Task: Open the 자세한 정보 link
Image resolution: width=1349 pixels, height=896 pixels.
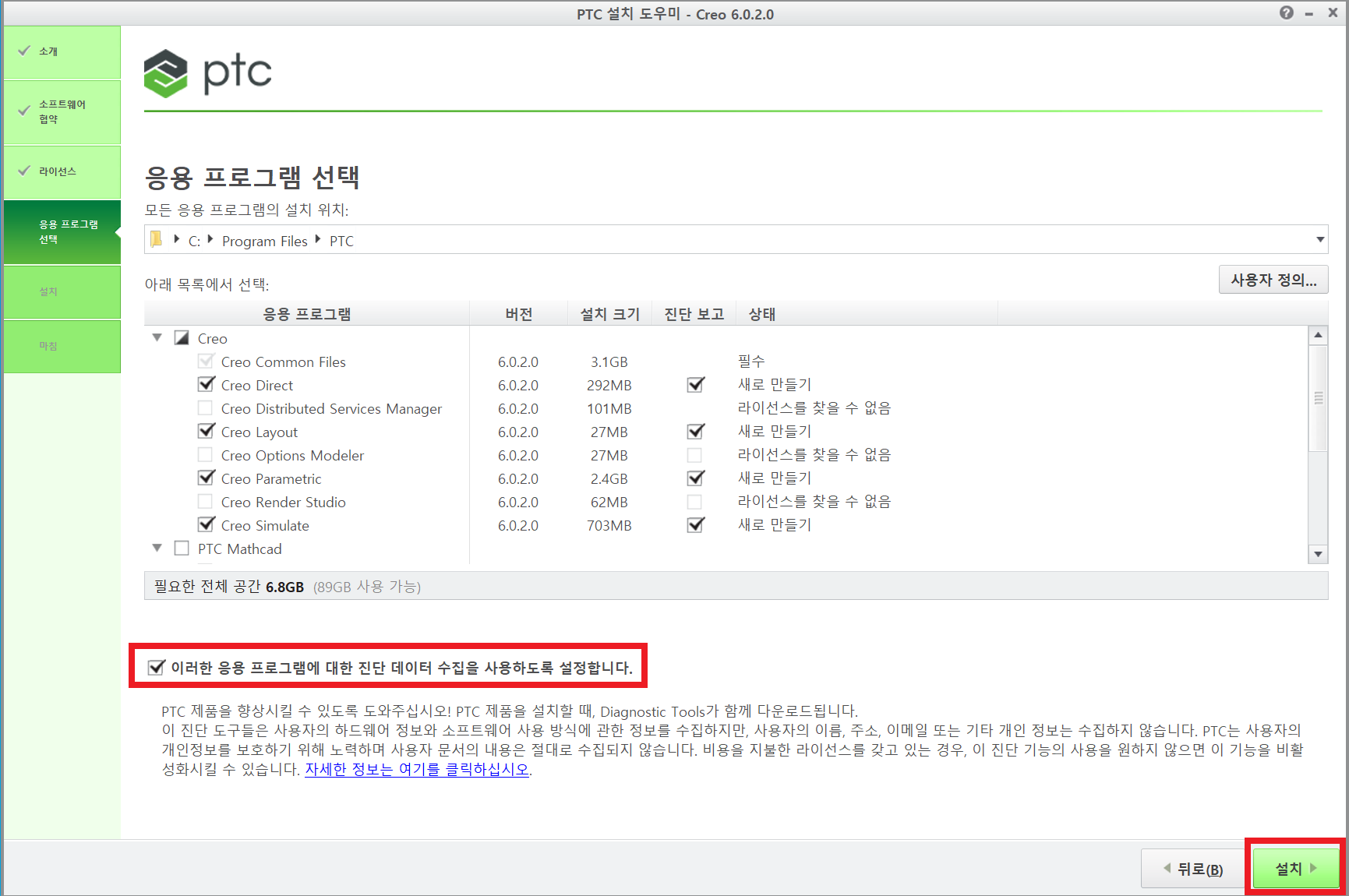Action: [417, 769]
